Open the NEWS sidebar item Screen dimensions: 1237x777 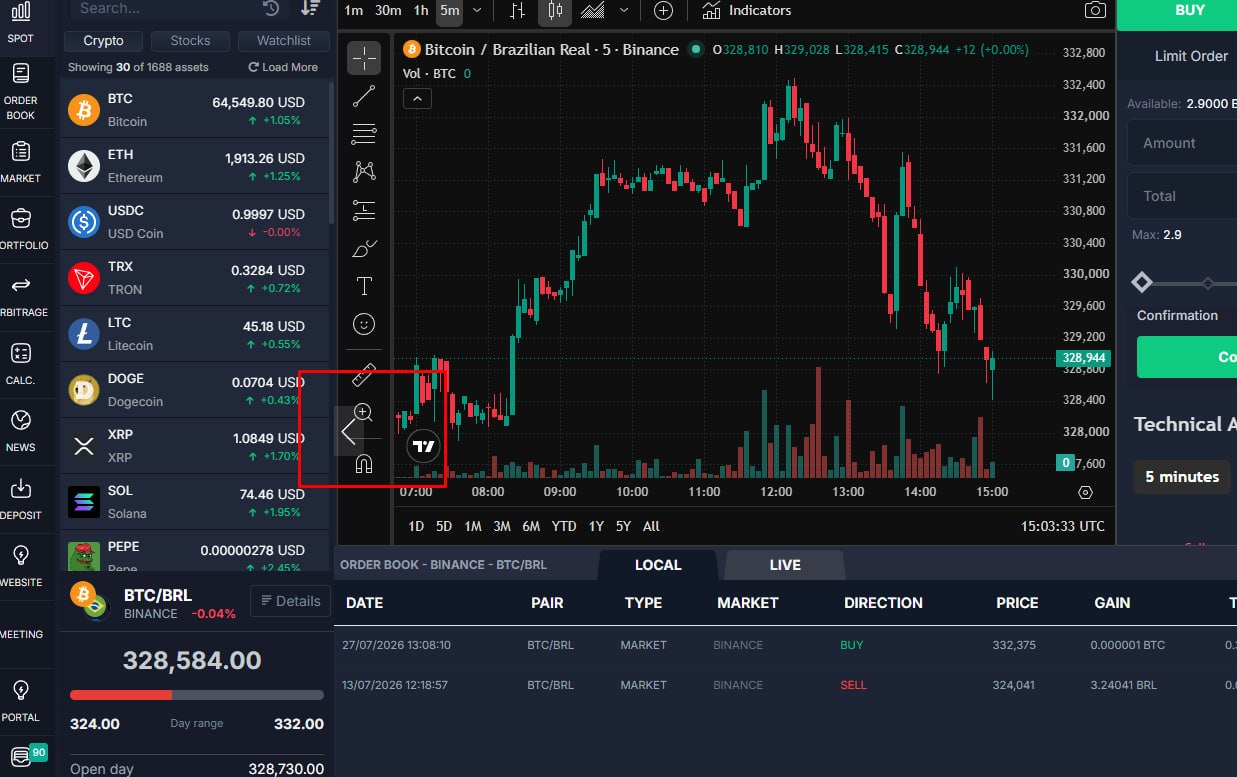tap(20, 431)
